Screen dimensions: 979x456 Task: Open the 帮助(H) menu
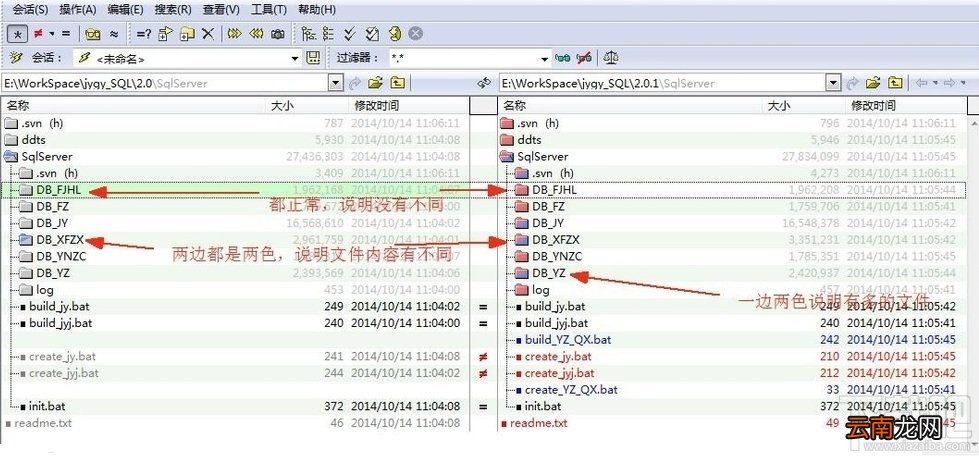point(317,9)
